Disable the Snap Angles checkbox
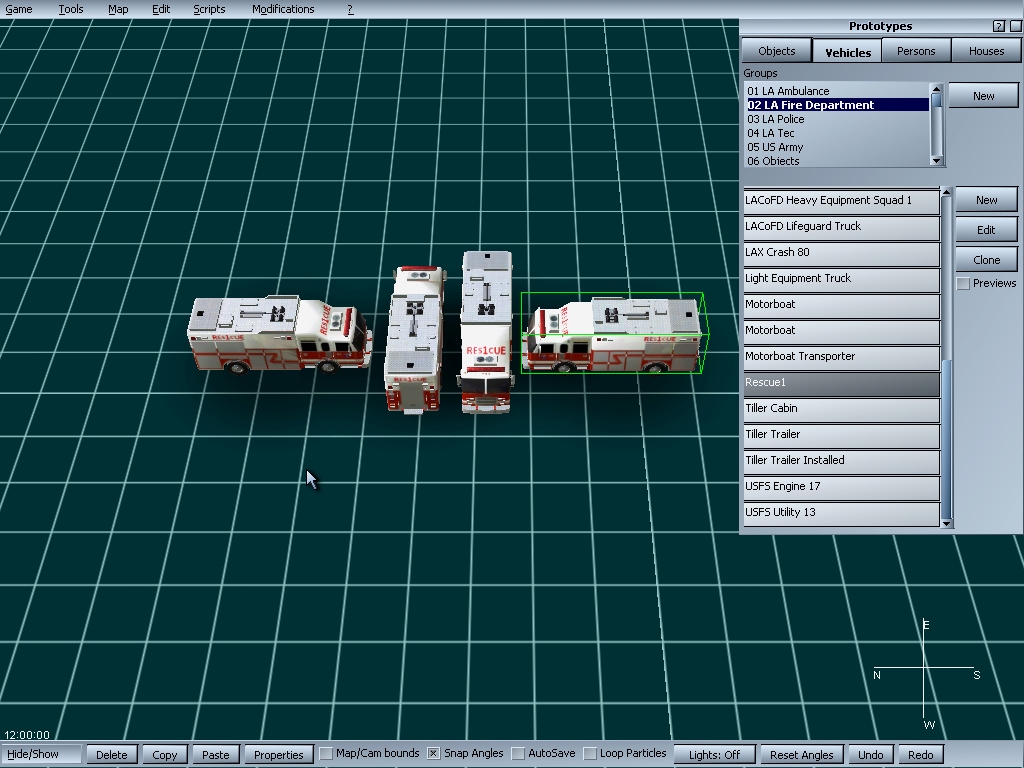1024x768 pixels. pos(433,754)
